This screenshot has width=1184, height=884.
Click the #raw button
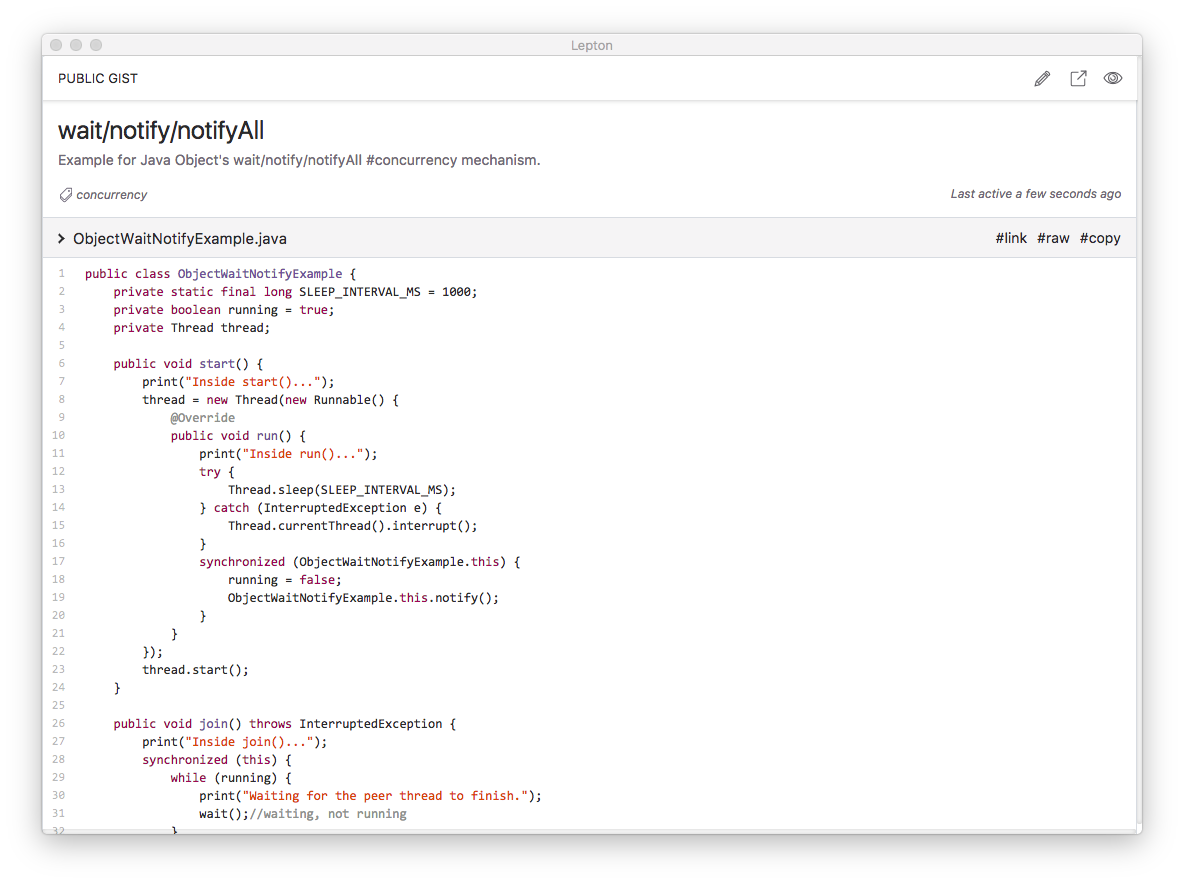1053,239
